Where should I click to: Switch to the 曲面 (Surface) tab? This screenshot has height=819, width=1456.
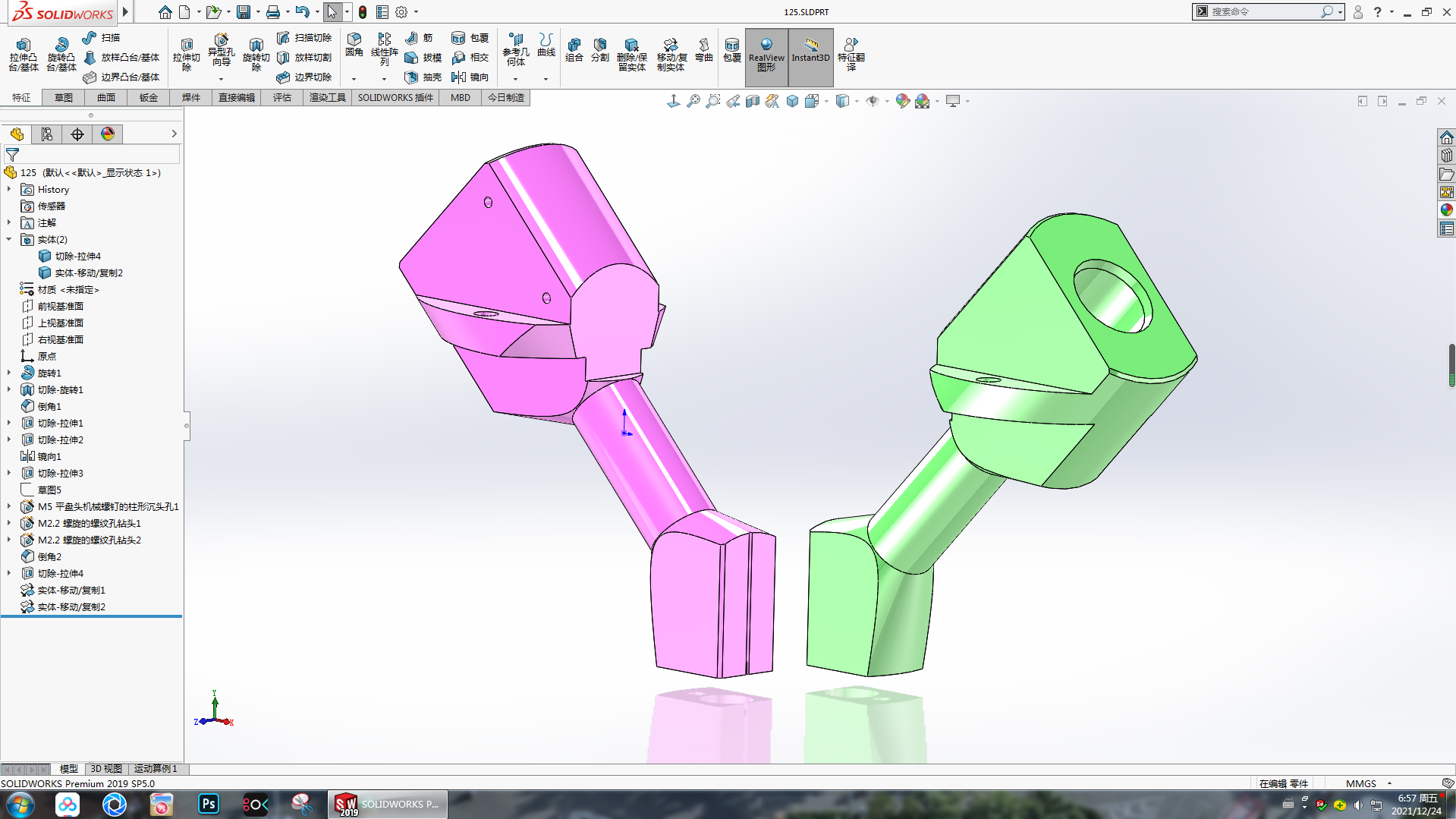(106, 98)
